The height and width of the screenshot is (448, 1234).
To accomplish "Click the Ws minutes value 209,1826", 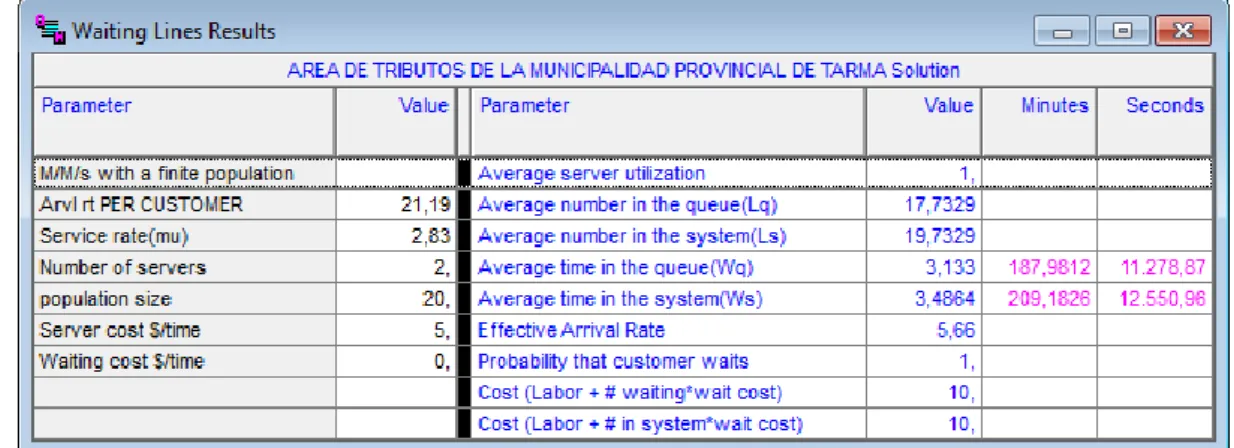I will [1048, 300].
